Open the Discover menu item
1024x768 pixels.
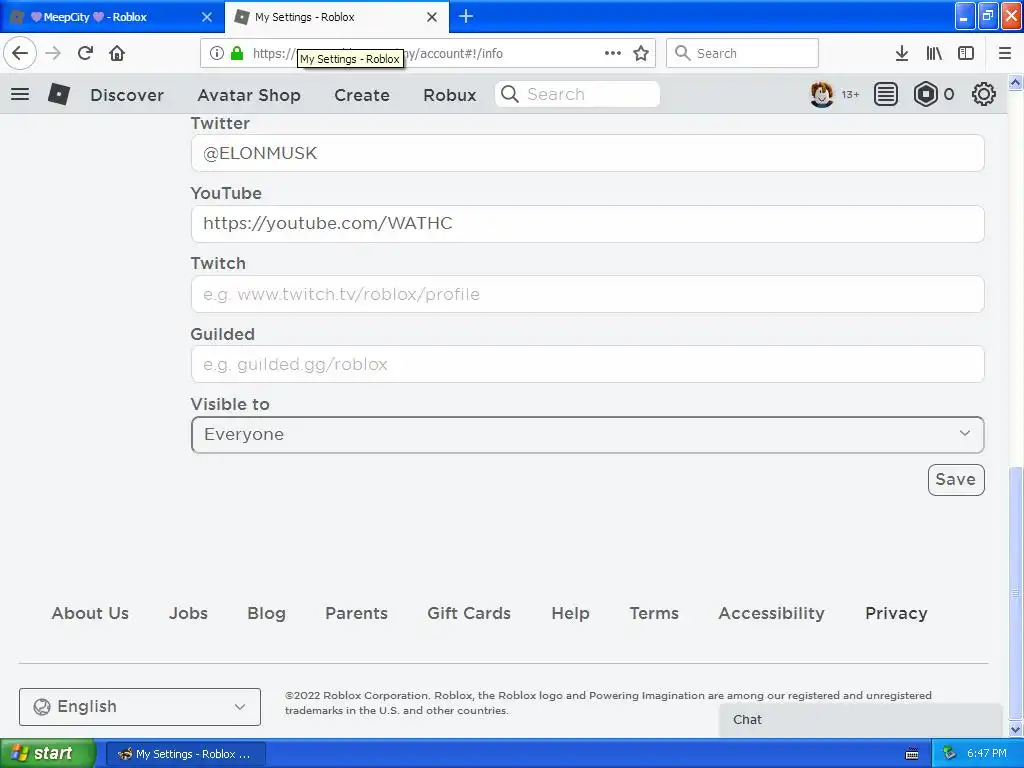click(127, 95)
